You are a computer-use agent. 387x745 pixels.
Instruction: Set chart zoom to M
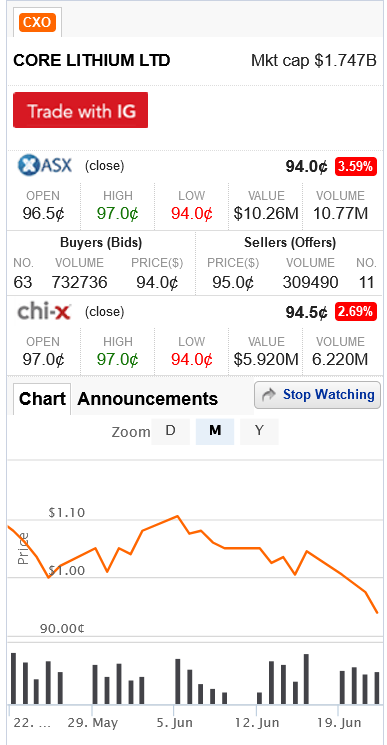coord(215,431)
